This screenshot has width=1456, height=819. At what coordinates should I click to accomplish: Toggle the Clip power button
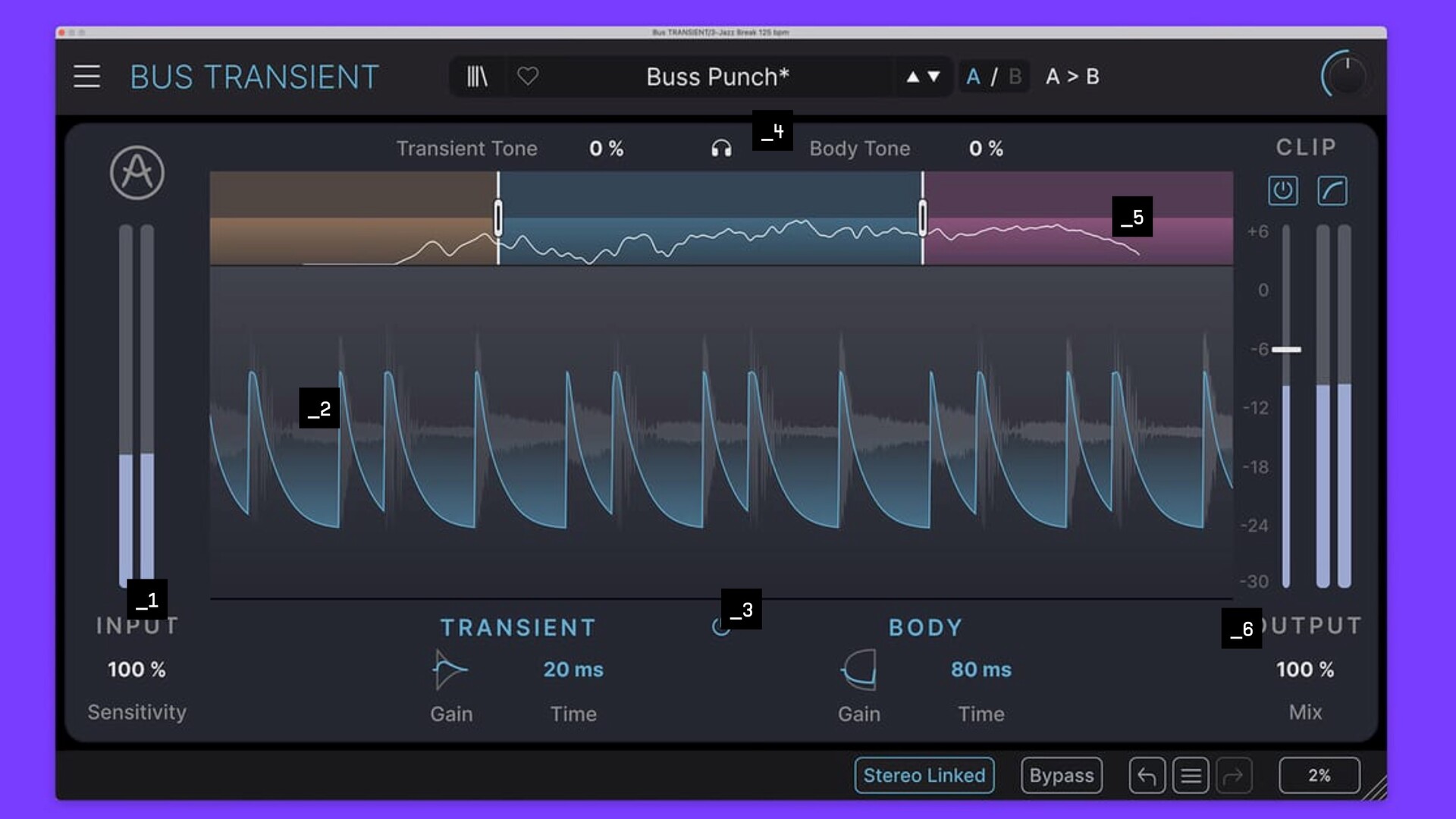[x=1282, y=190]
